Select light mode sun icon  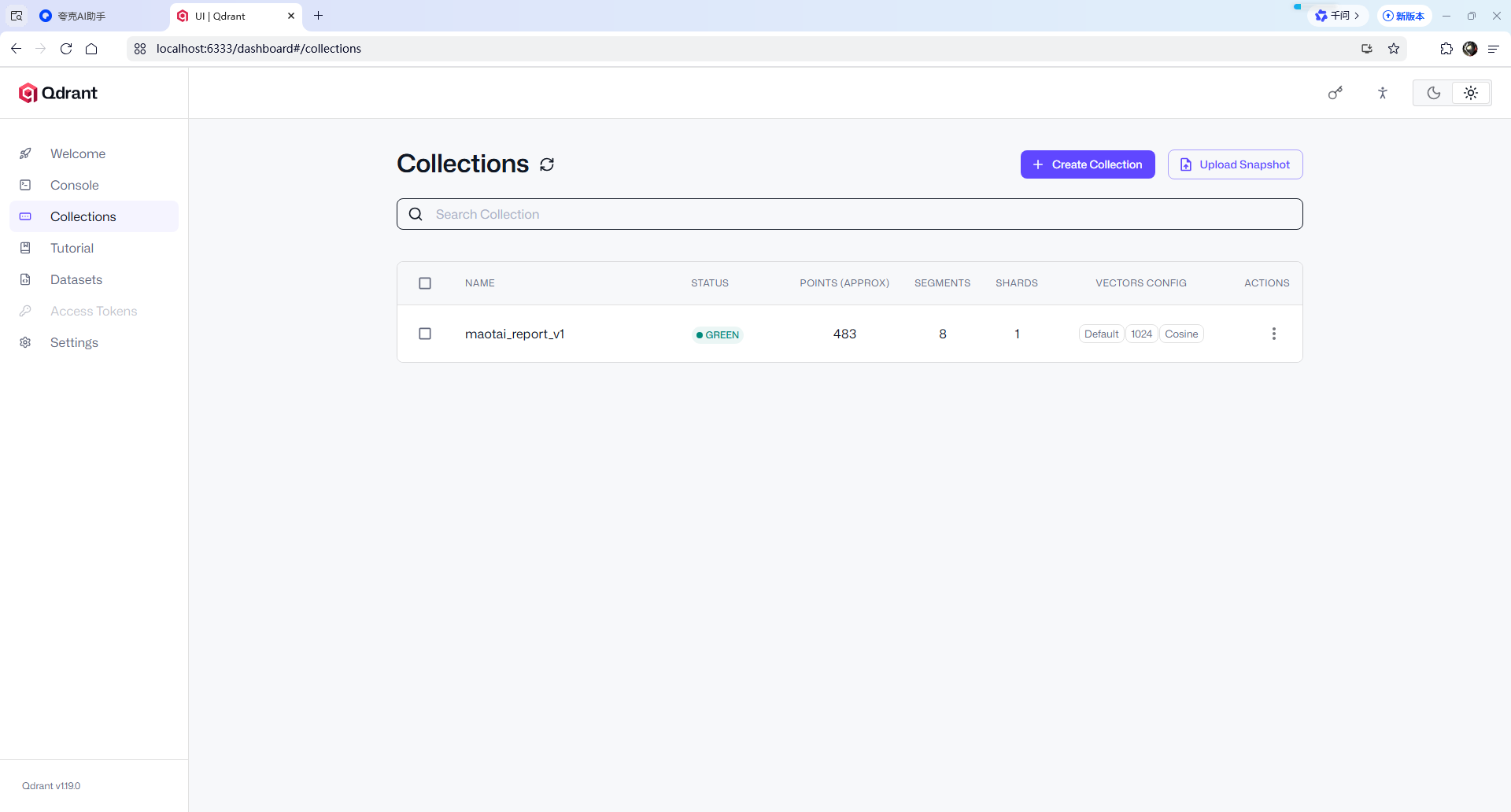(x=1471, y=93)
